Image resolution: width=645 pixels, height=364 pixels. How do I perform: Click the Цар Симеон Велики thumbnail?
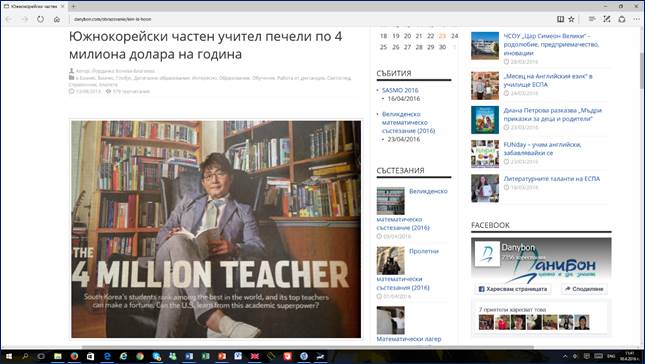pyautogui.click(x=485, y=46)
